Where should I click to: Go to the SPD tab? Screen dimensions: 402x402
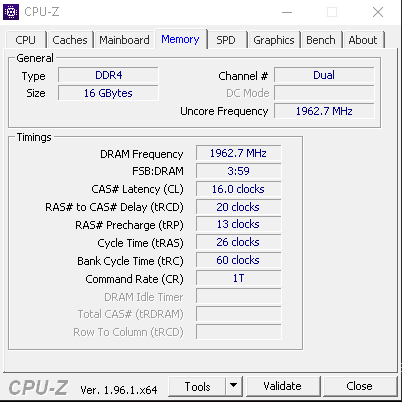pos(226,40)
